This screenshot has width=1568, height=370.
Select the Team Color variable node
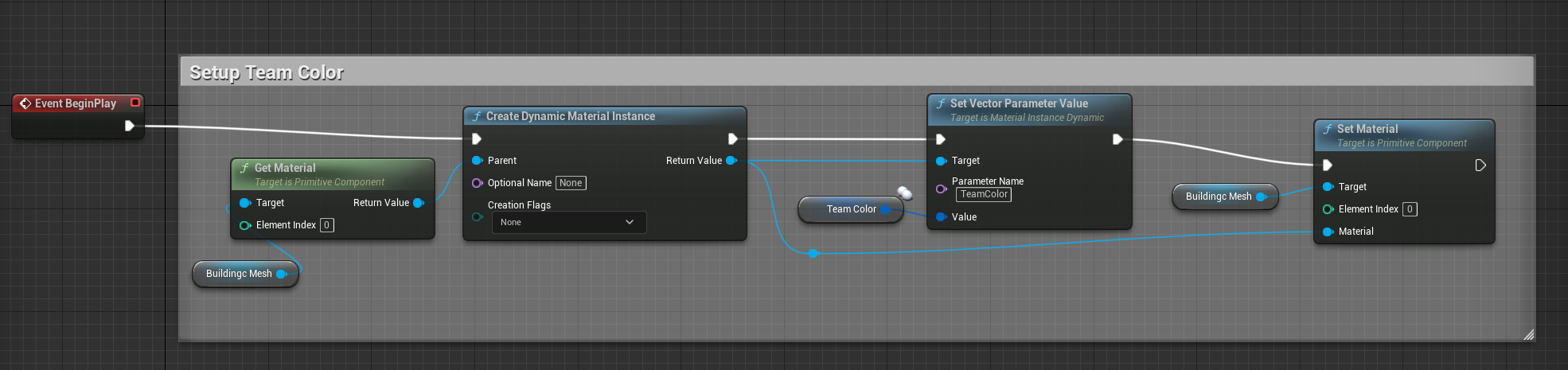click(850, 209)
